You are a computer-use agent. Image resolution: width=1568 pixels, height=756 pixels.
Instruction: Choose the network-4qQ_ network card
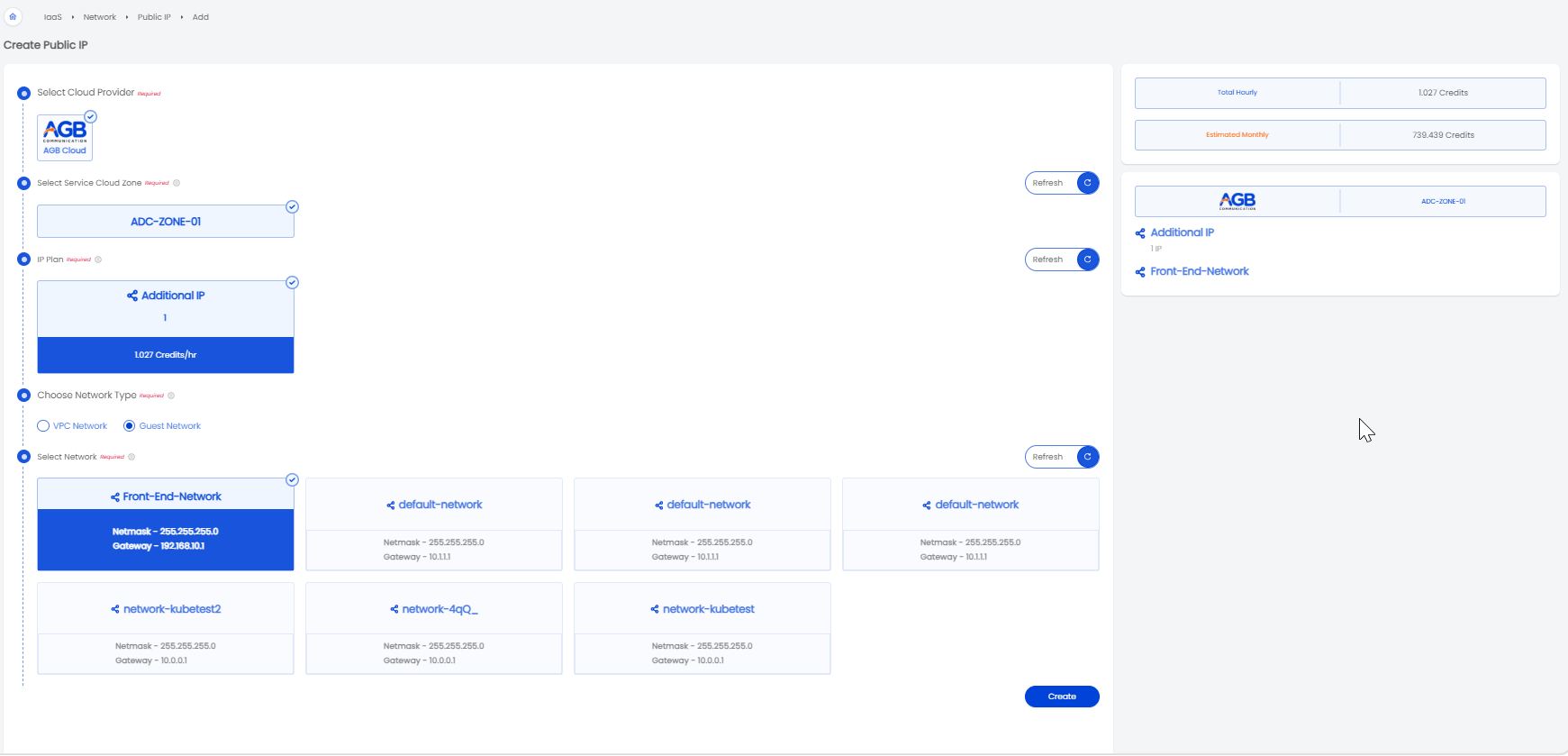point(434,628)
